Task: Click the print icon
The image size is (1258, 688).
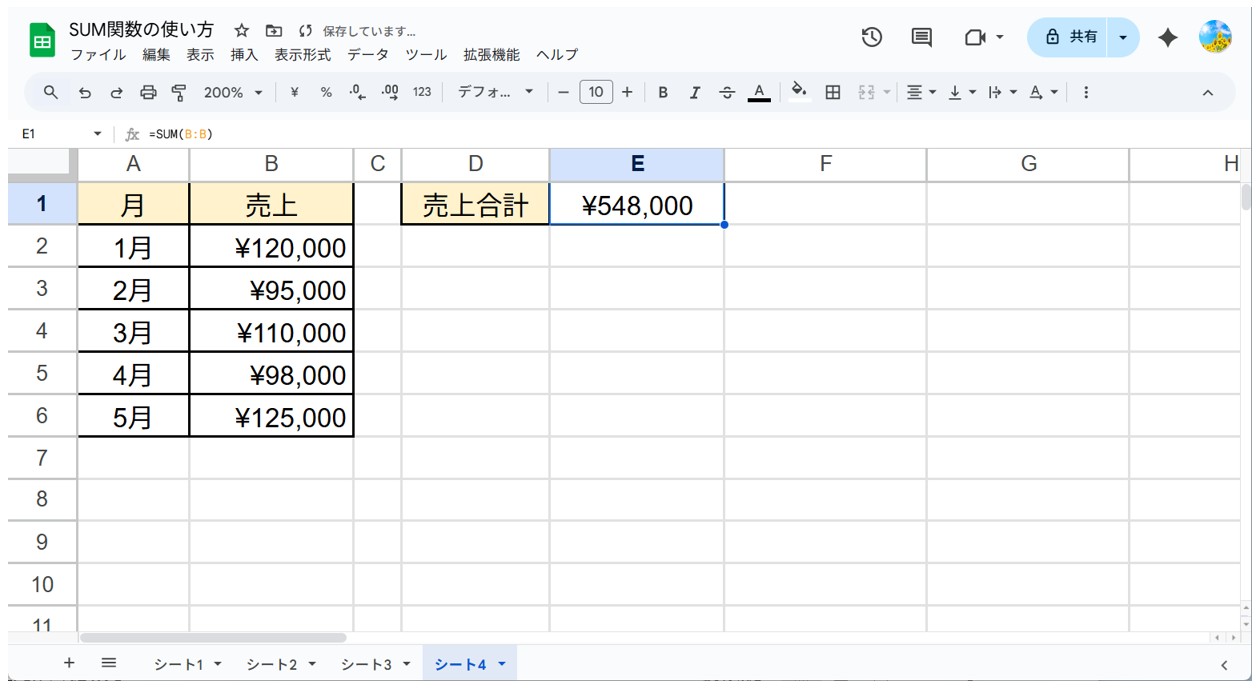Action: tap(148, 92)
